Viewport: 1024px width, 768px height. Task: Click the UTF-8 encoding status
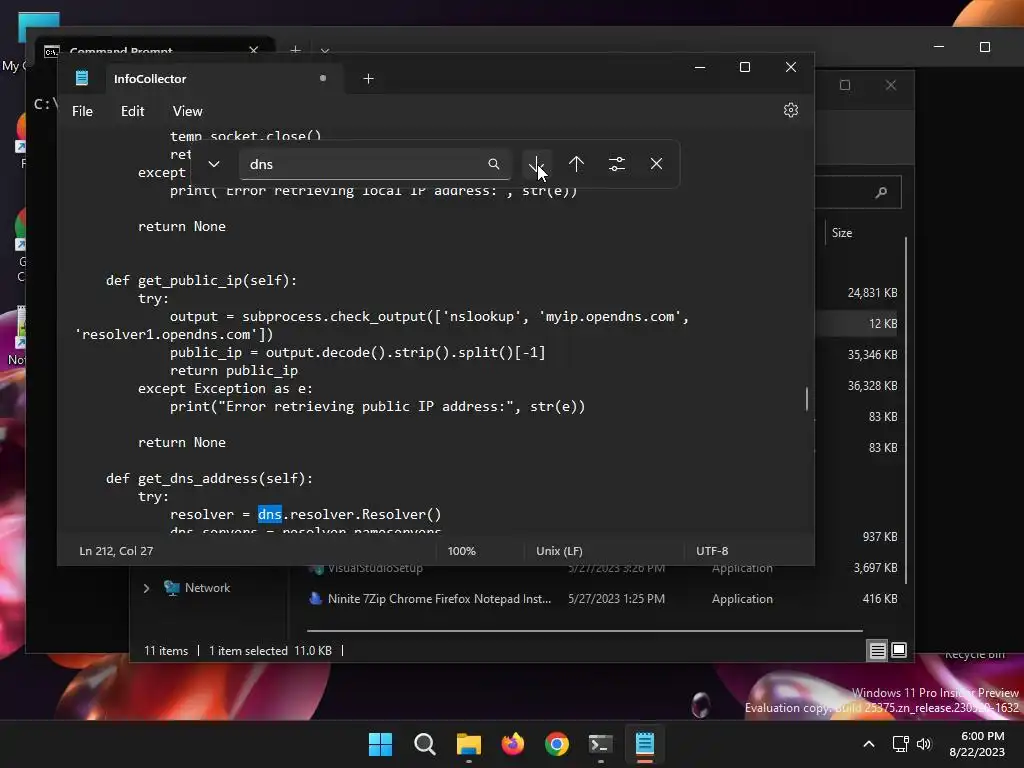click(x=712, y=551)
